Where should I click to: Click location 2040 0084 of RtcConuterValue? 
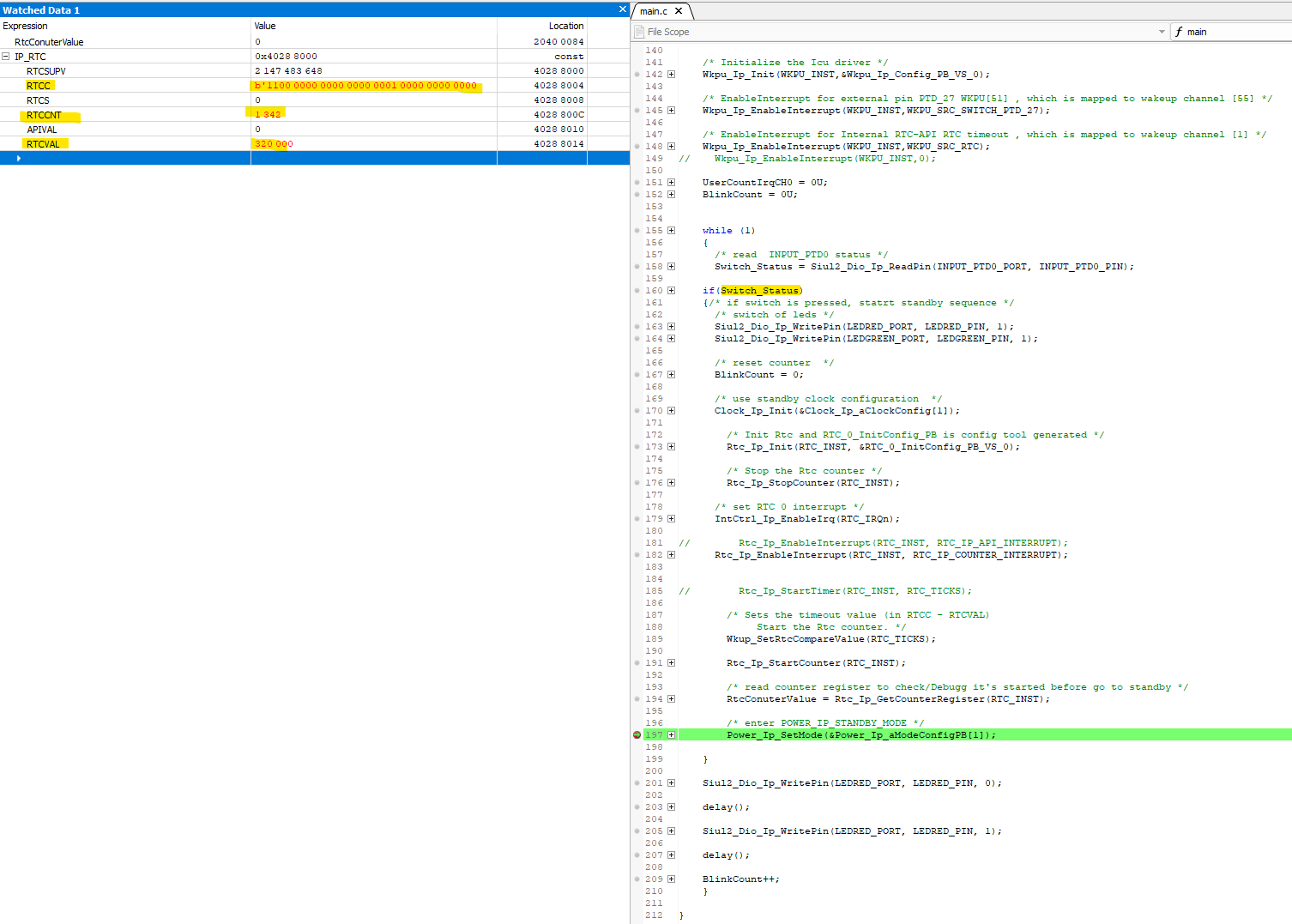[558, 41]
